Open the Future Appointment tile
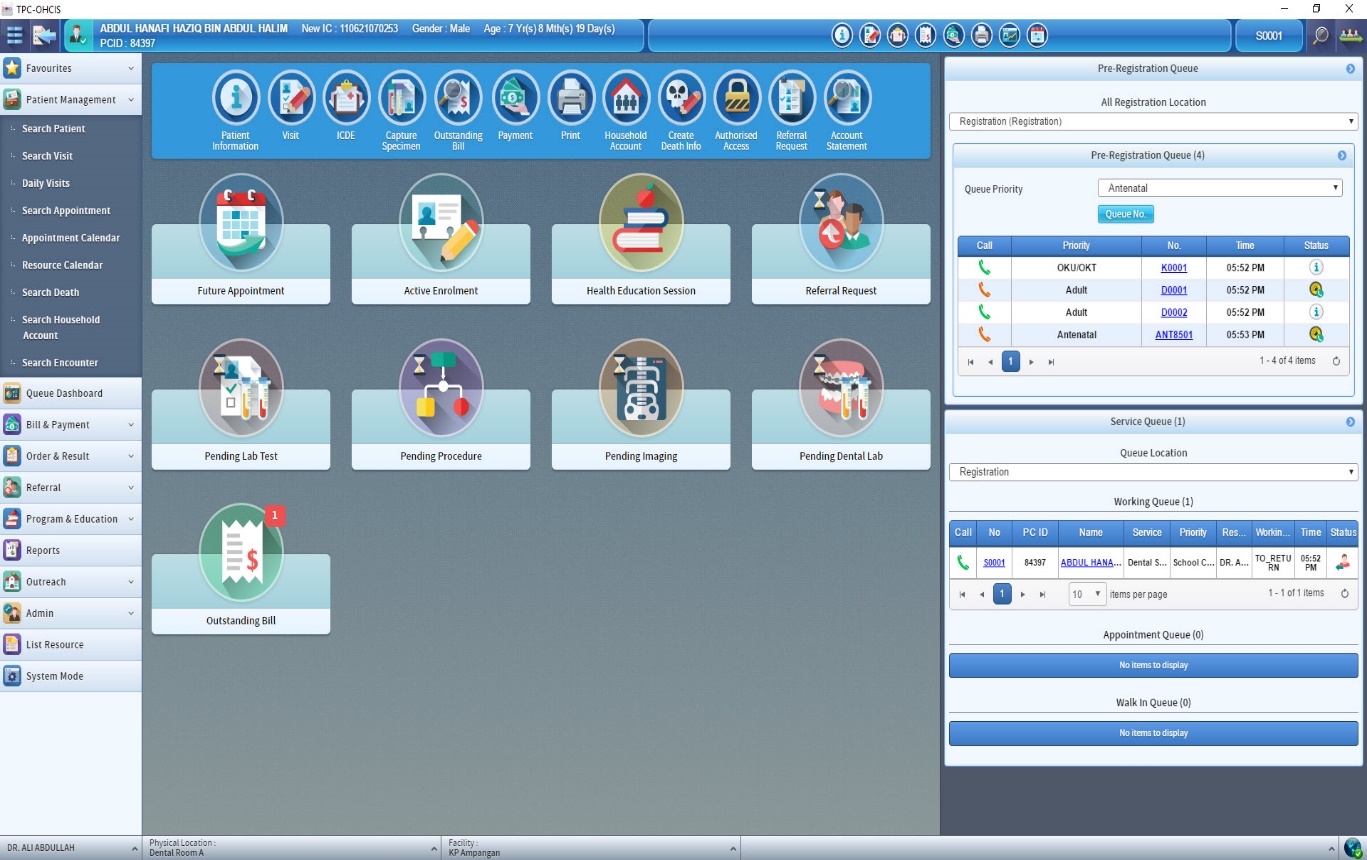Screen dimensions: 1367x860 pos(241,240)
